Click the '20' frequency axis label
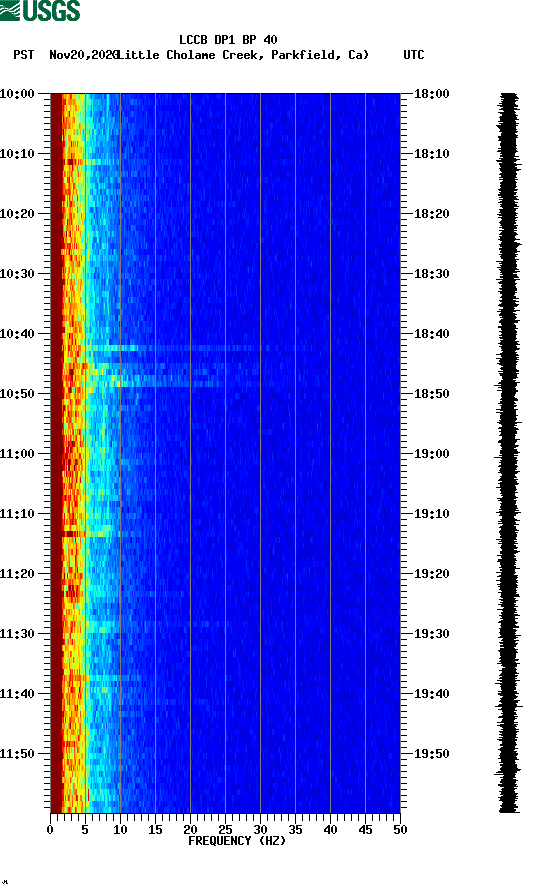The height and width of the screenshot is (893, 552). coord(190,830)
